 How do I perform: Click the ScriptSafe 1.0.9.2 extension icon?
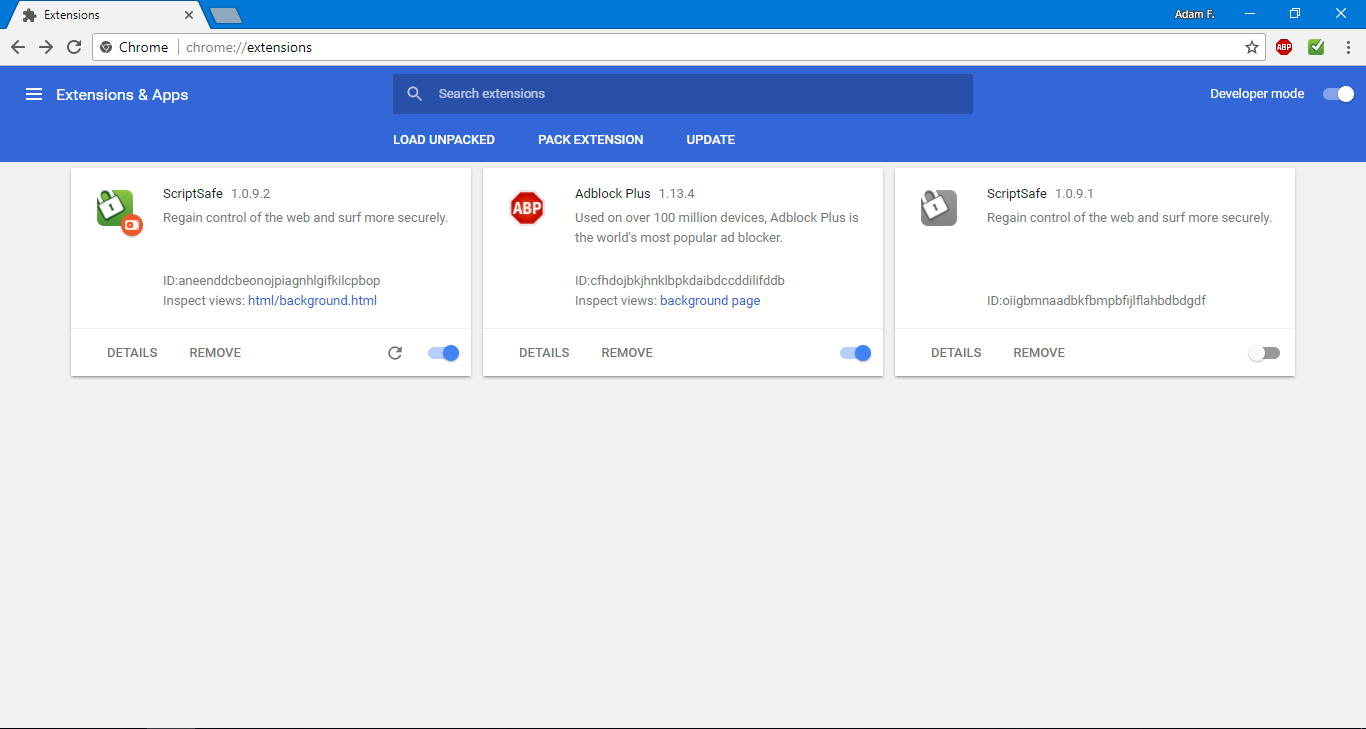tap(117, 210)
